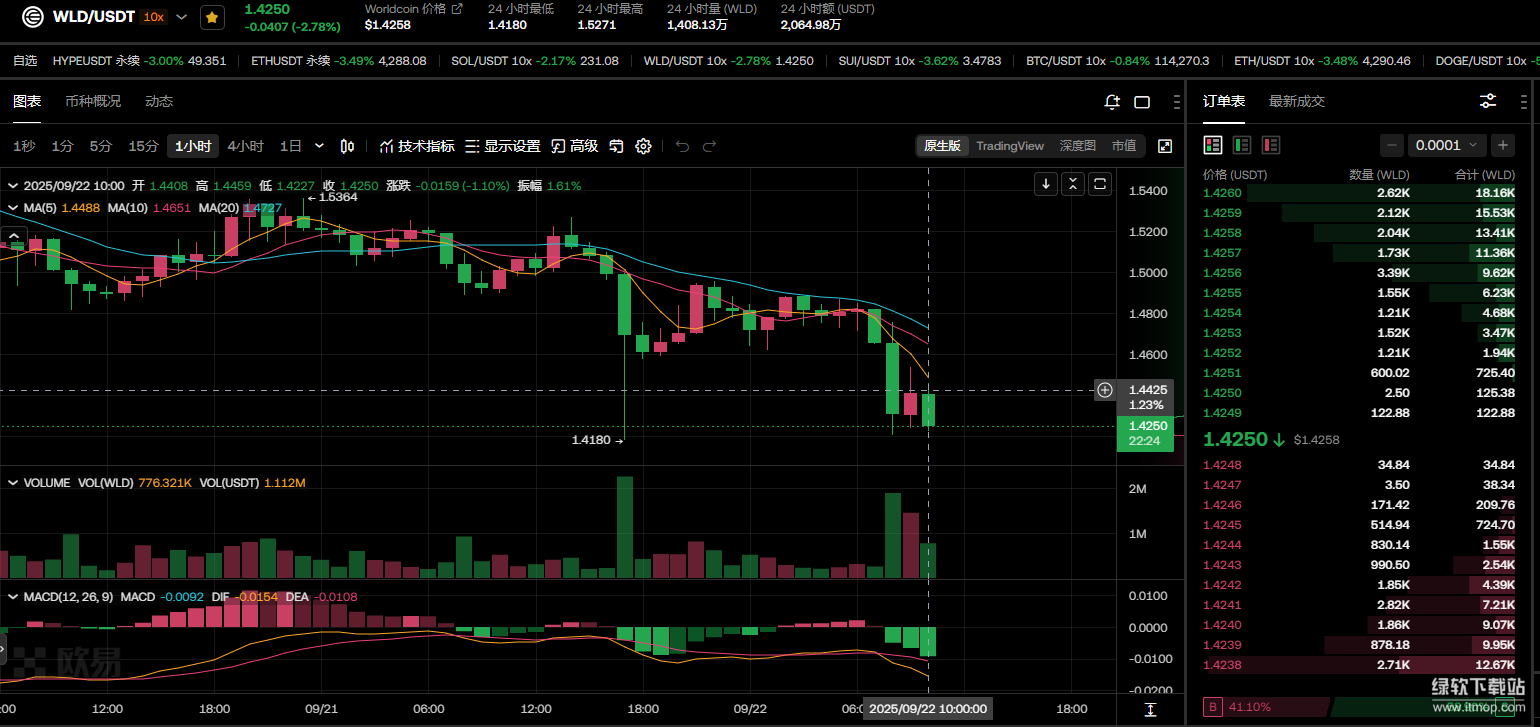Click the 1.4260 ask price row
Screen dimensions: 1540x727
1221,192
